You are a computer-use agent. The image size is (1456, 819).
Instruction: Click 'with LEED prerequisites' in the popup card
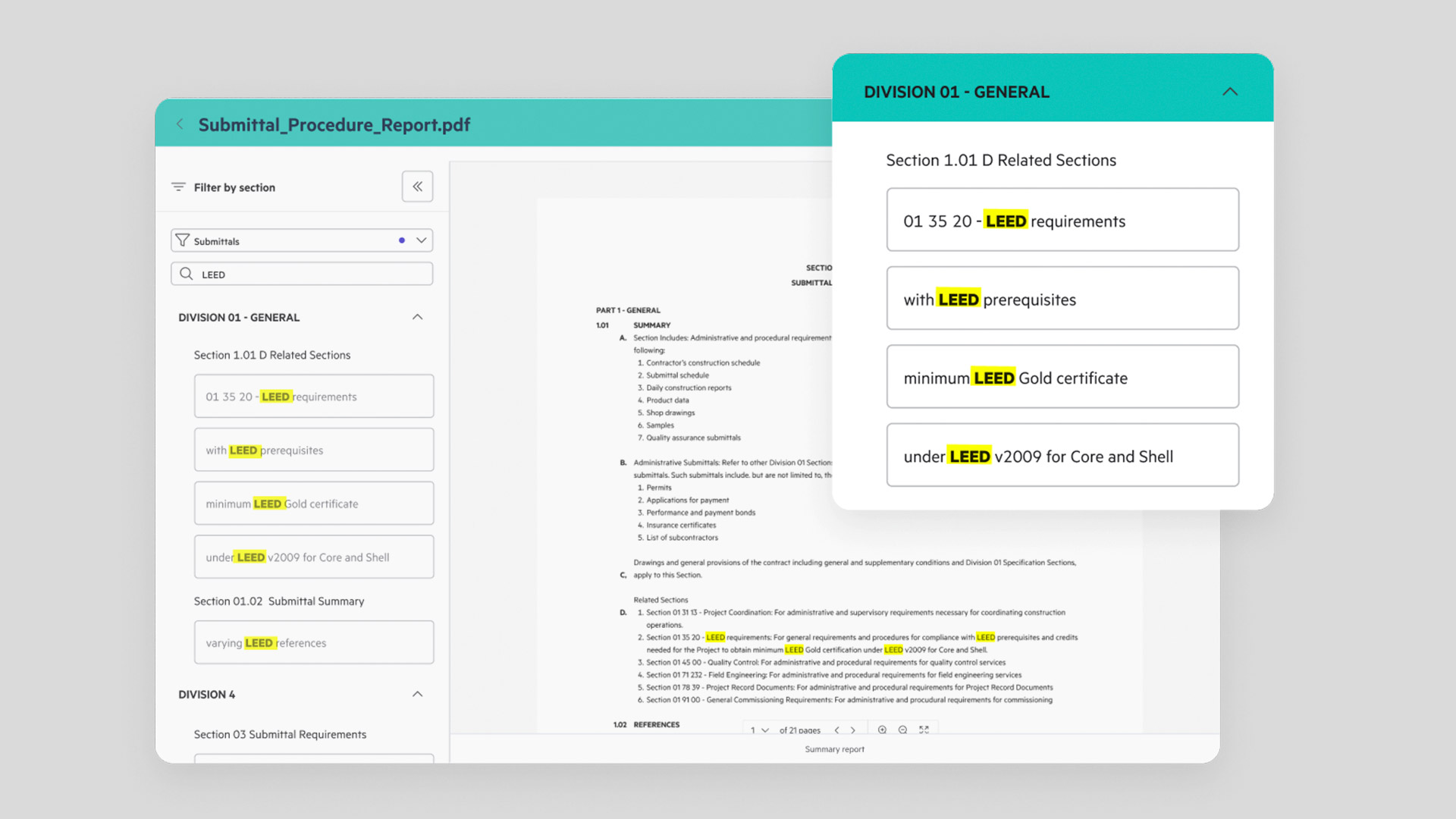1062,300
